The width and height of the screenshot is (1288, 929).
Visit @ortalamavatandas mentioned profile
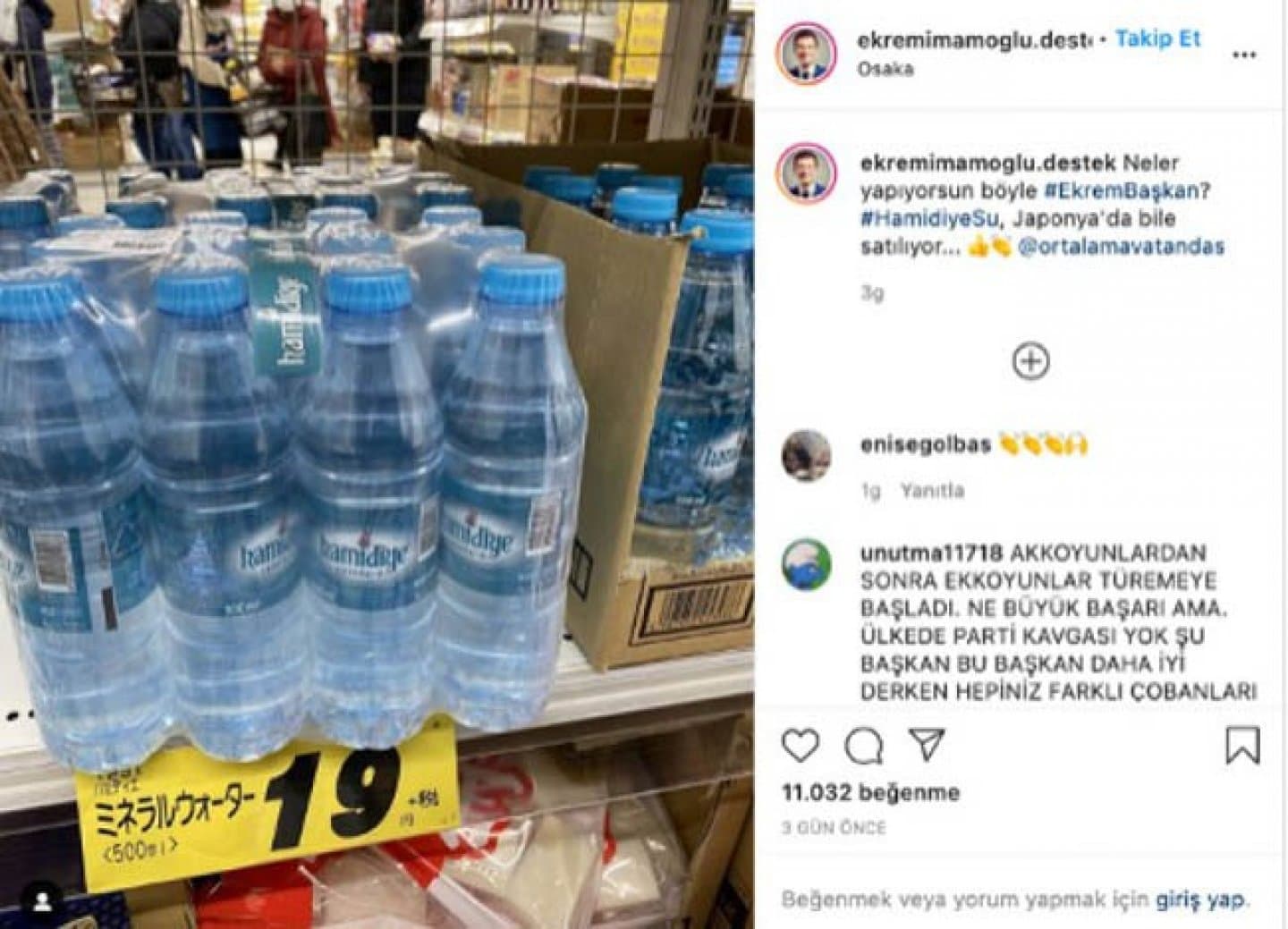coord(1121,247)
